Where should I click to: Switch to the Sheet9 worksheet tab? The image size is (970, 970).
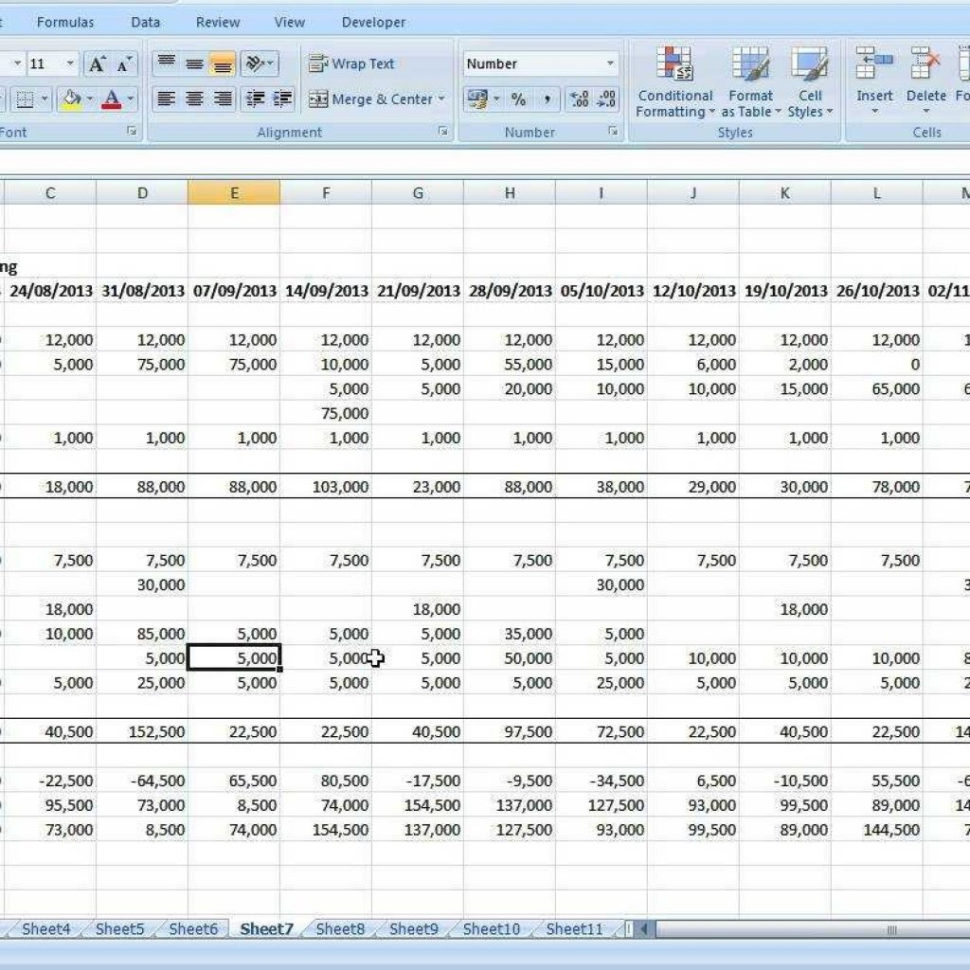coord(412,928)
